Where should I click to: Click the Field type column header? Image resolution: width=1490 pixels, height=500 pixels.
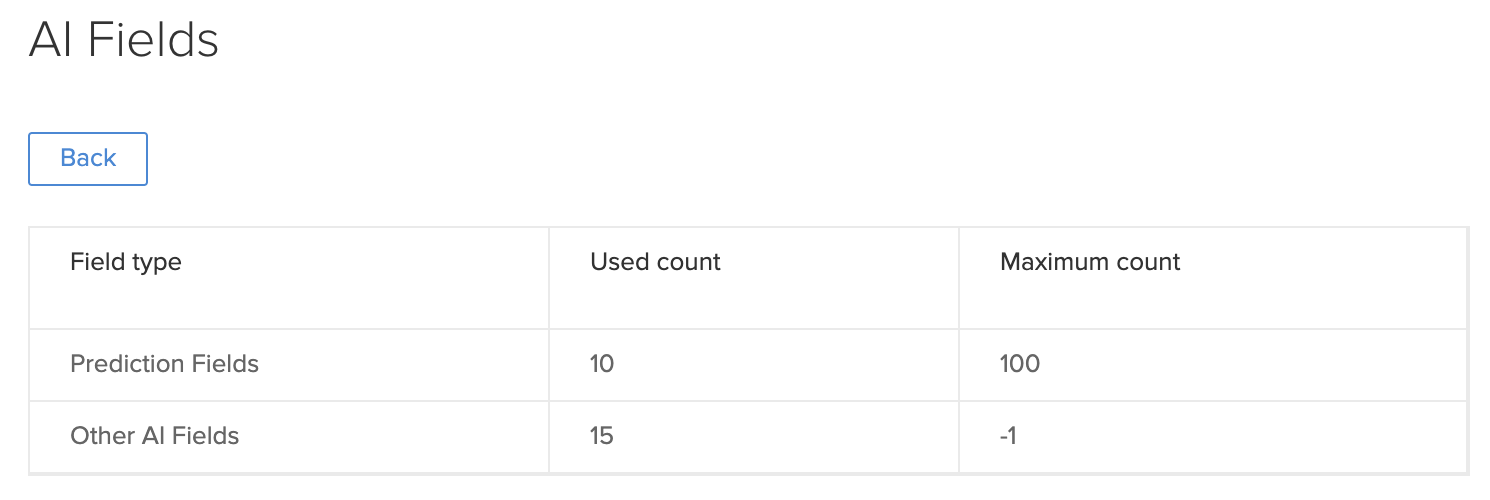click(x=126, y=262)
